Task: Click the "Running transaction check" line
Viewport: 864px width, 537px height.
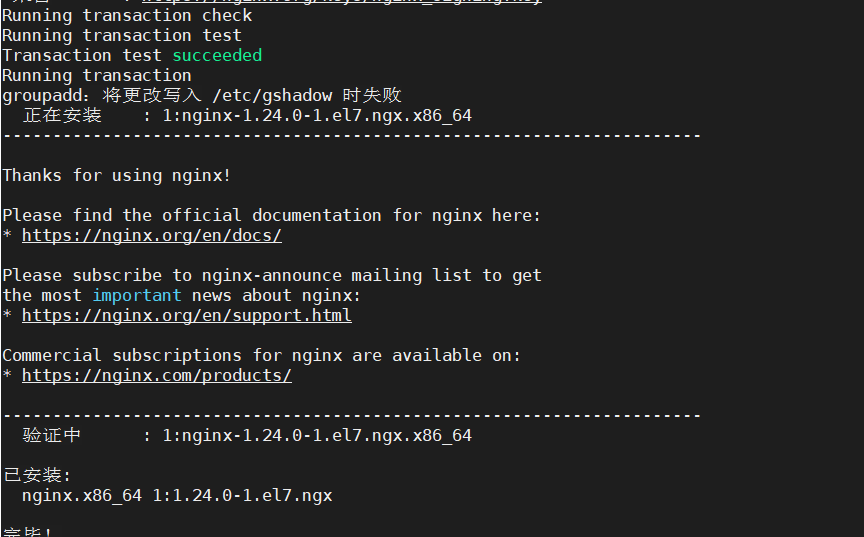Action: 127,16
